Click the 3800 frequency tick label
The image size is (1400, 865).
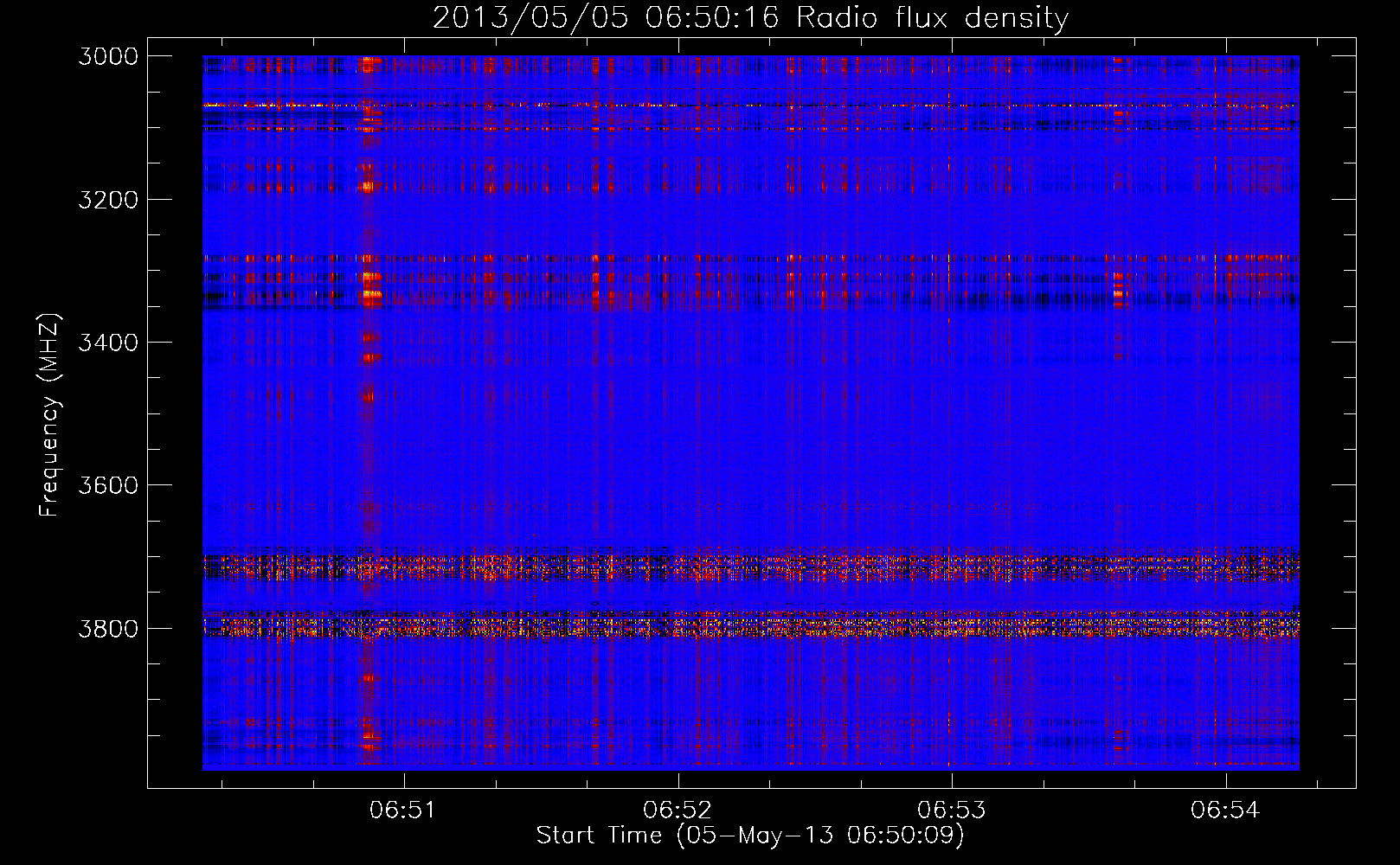(x=108, y=628)
